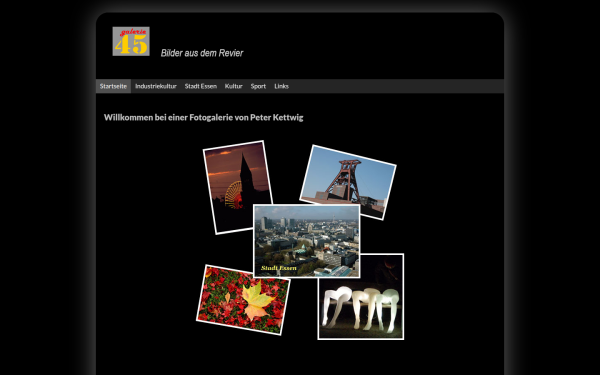600x375 pixels.
Task: Click the 'Bilder aus dem Revier' tagline
Action: tap(202, 53)
